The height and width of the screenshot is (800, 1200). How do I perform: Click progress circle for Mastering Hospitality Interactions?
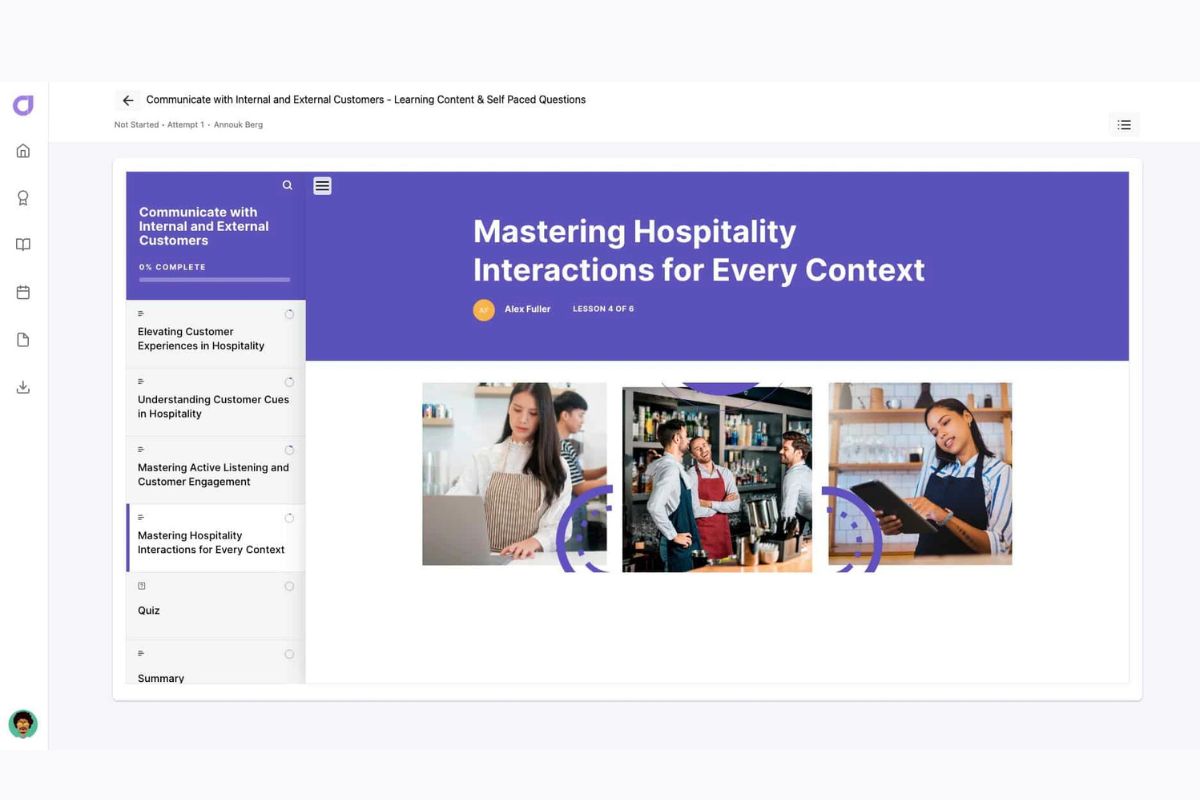(289, 518)
